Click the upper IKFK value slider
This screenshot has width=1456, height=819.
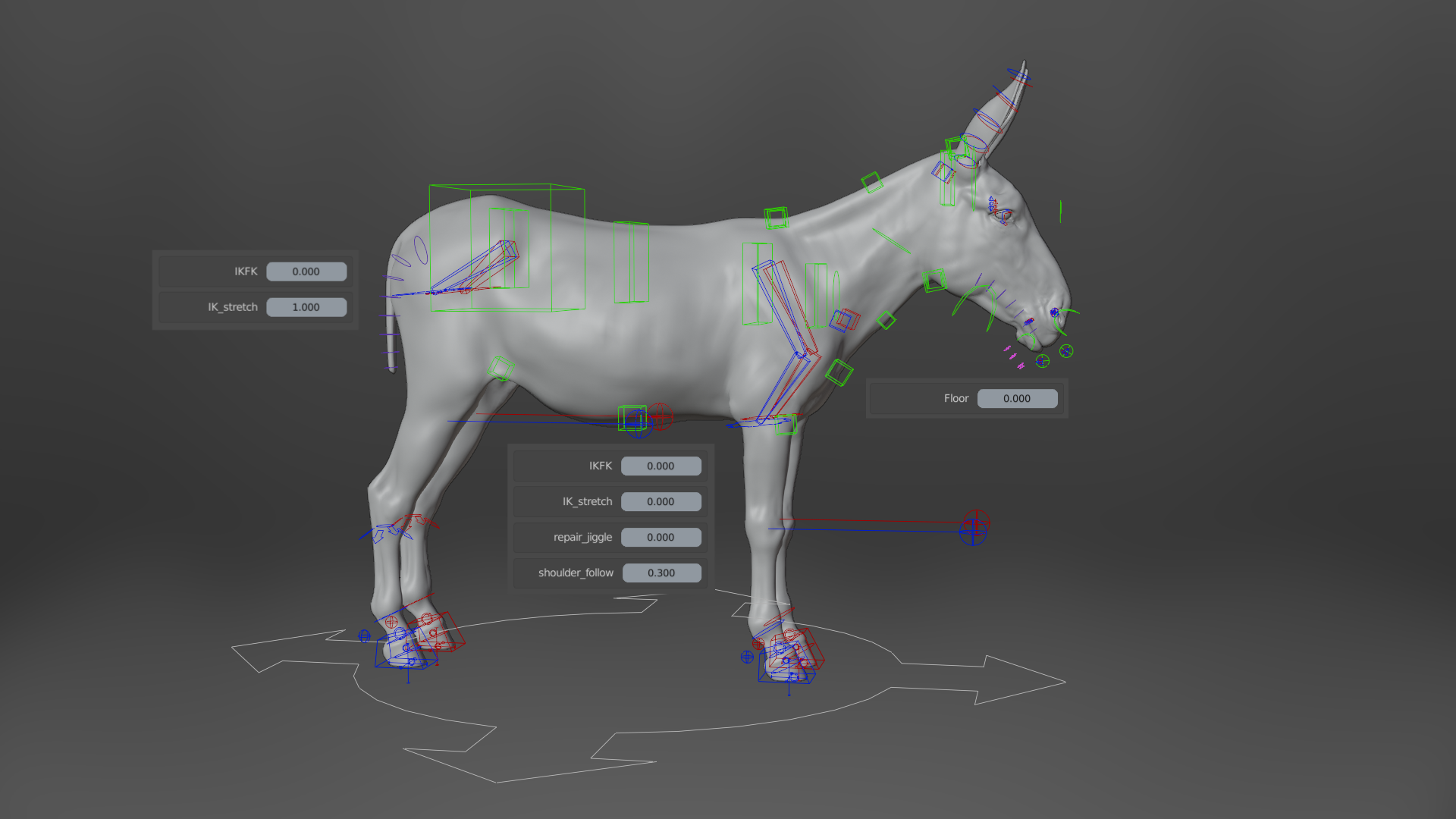pos(306,271)
